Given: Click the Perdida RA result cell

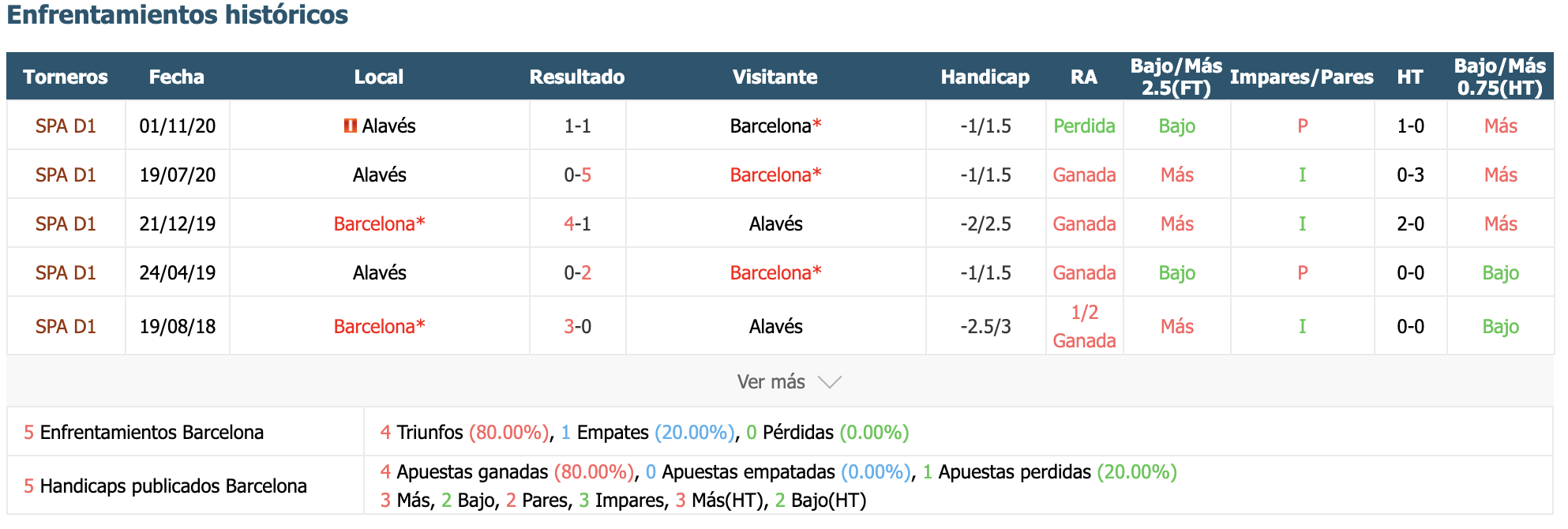Looking at the screenshot, I should [x=1084, y=126].
